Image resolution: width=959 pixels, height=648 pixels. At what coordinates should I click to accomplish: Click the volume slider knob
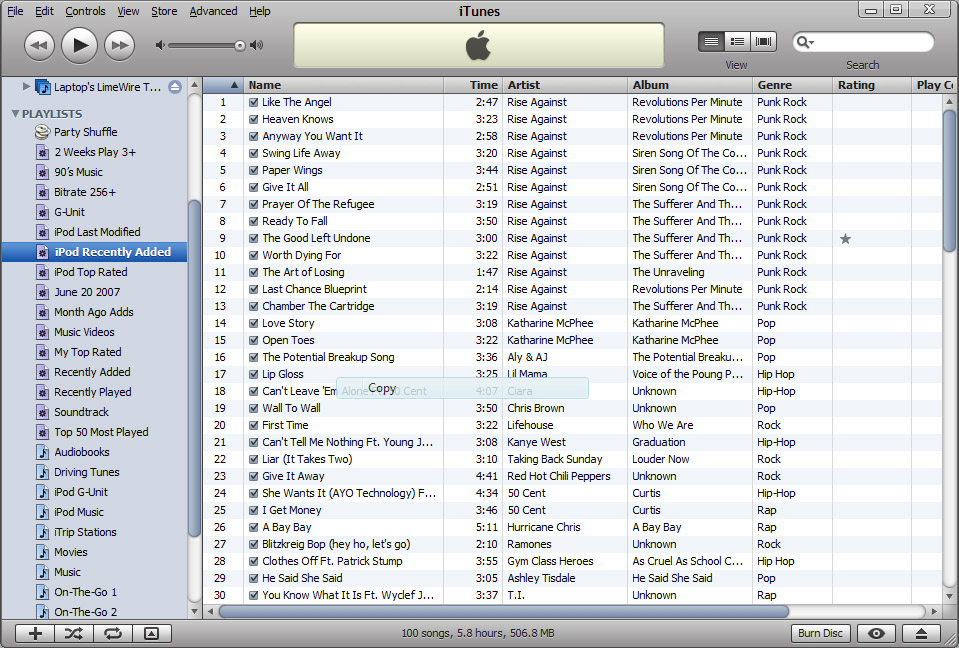240,45
